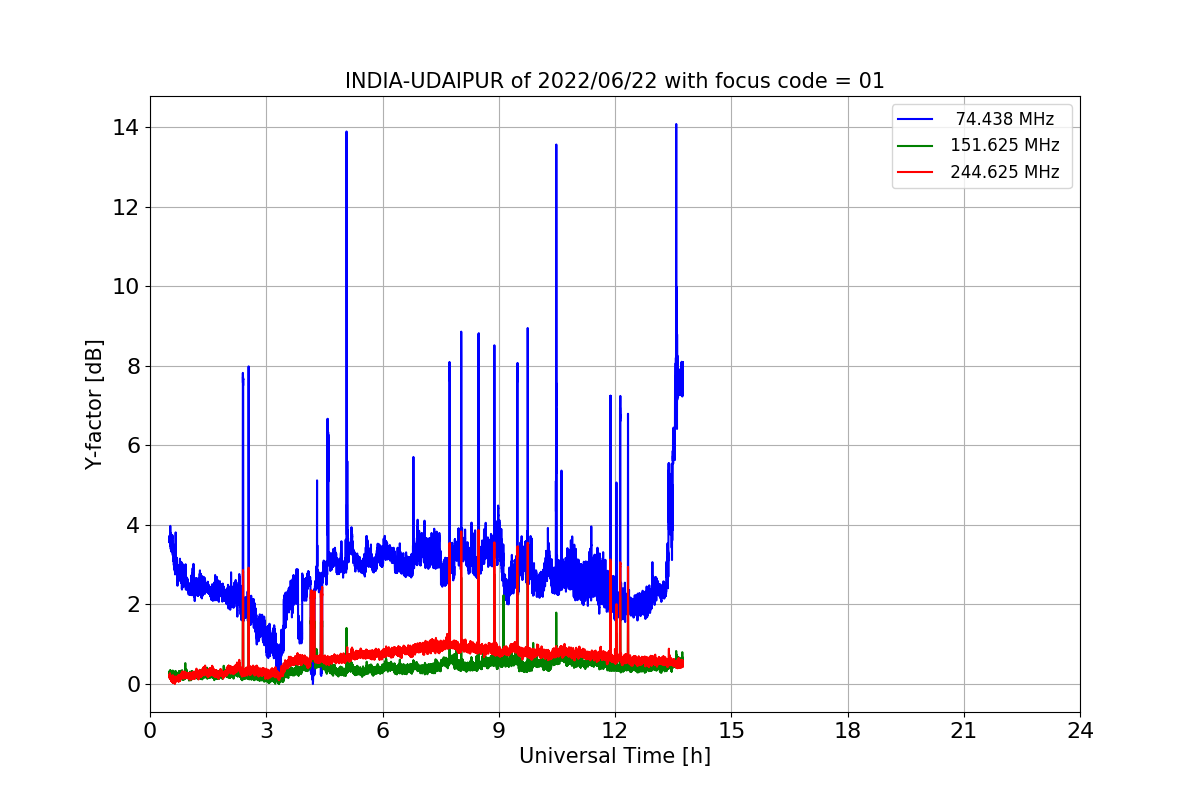
Task: Click the blue legend line swatch
Action: coord(915,119)
